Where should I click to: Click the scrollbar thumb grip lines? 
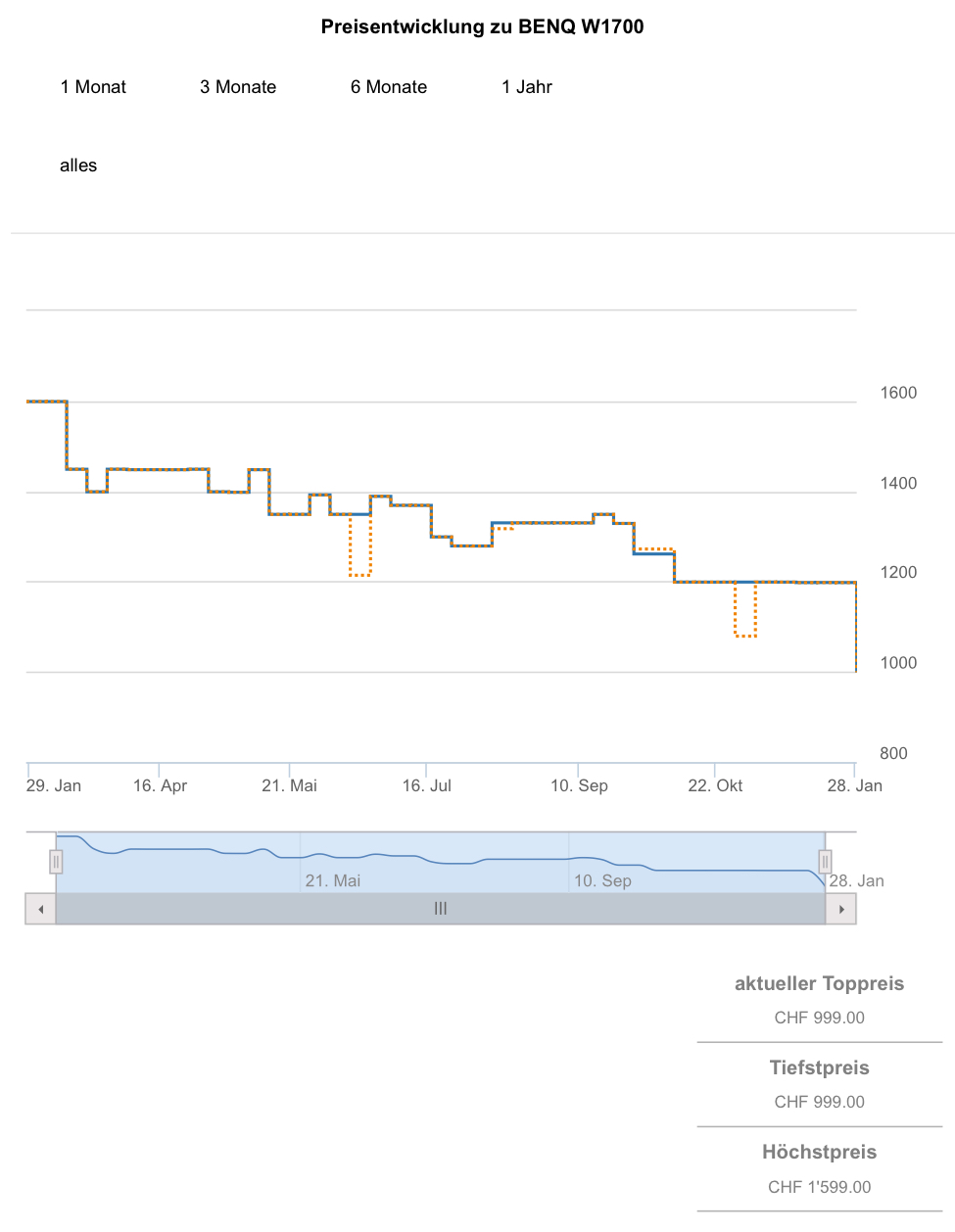coord(441,909)
